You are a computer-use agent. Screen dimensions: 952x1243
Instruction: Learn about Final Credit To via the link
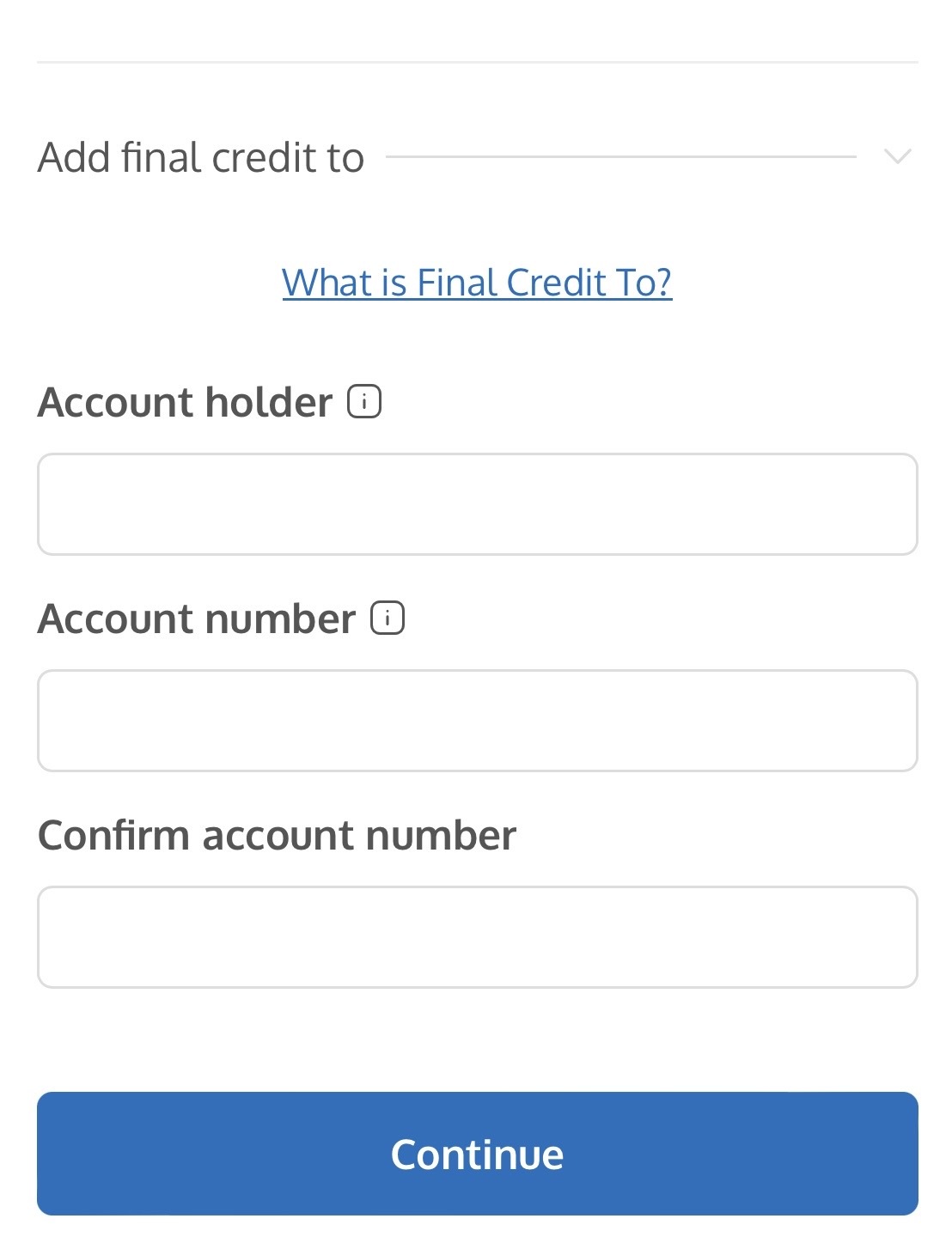477,283
